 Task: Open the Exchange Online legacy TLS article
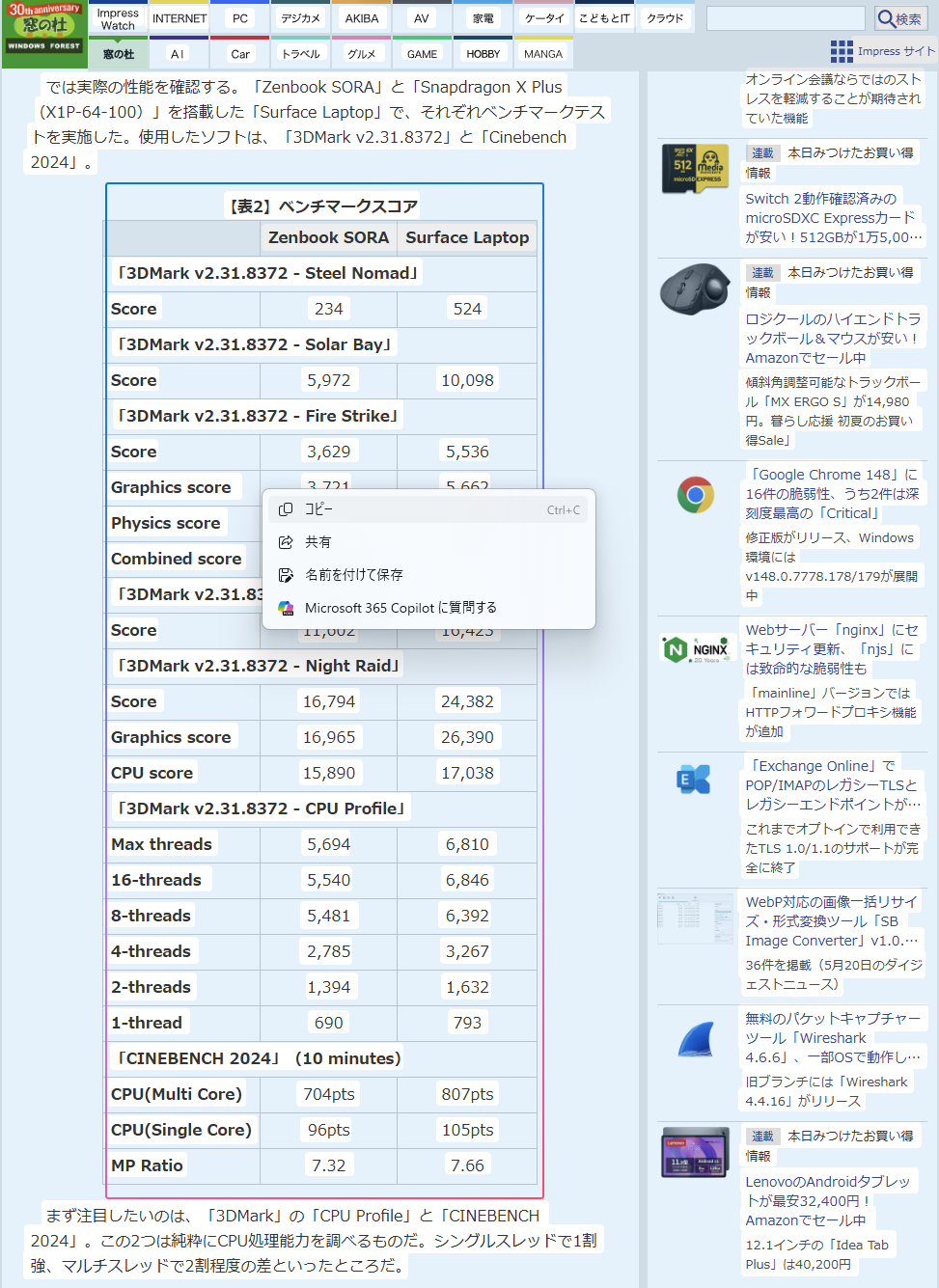pyautogui.click(x=834, y=784)
